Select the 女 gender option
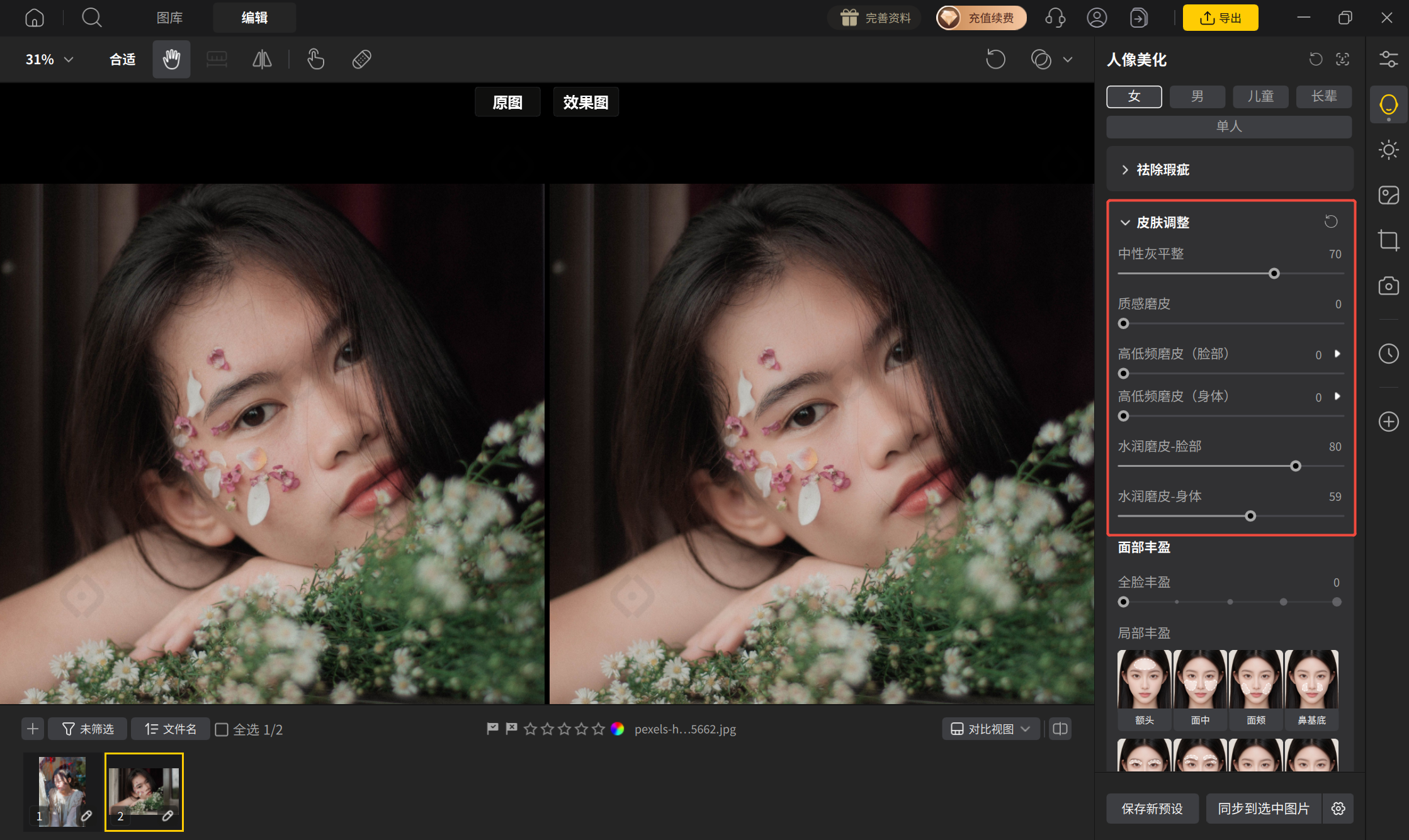Image resolution: width=1409 pixels, height=840 pixels. click(x=1134, y=96)
